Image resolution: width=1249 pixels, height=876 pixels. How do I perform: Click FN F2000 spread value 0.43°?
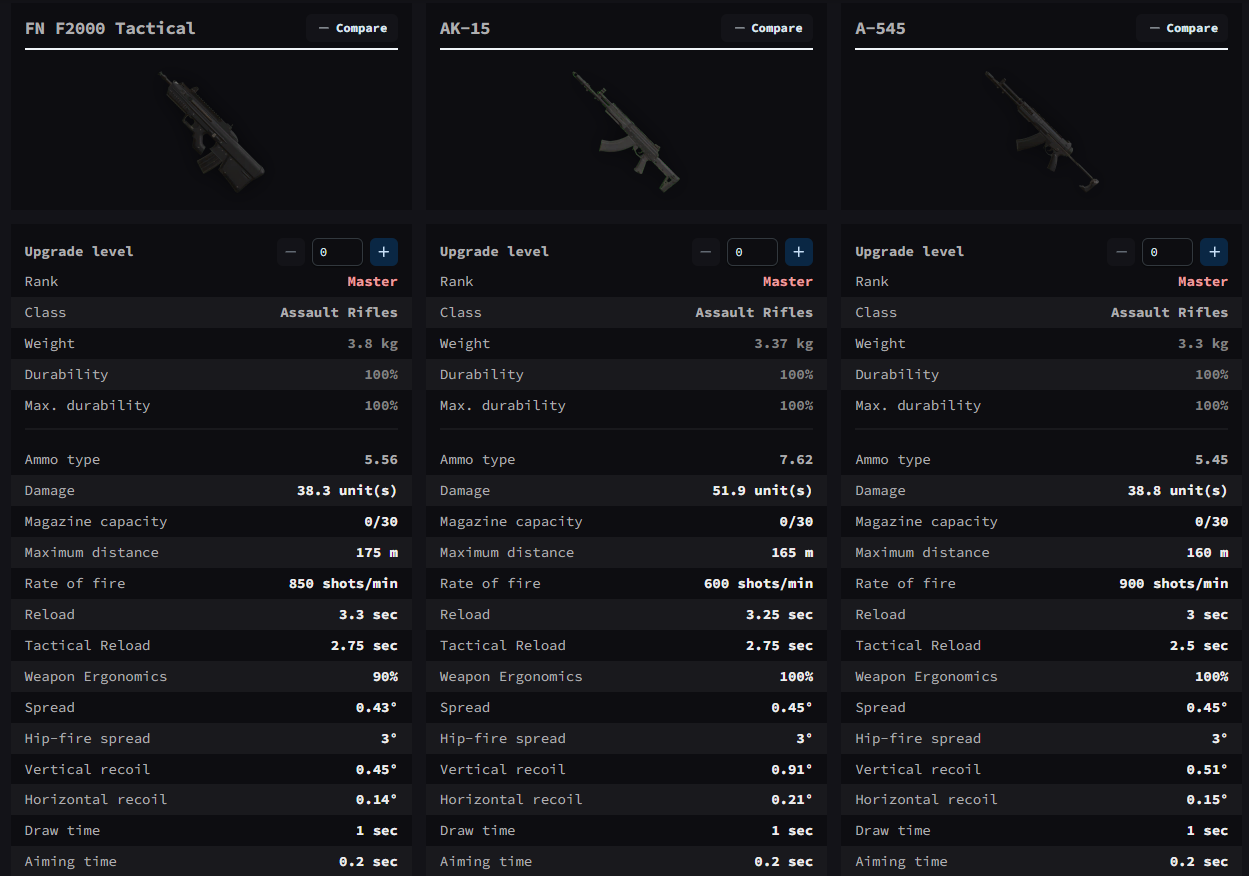(x=377, y=708)
